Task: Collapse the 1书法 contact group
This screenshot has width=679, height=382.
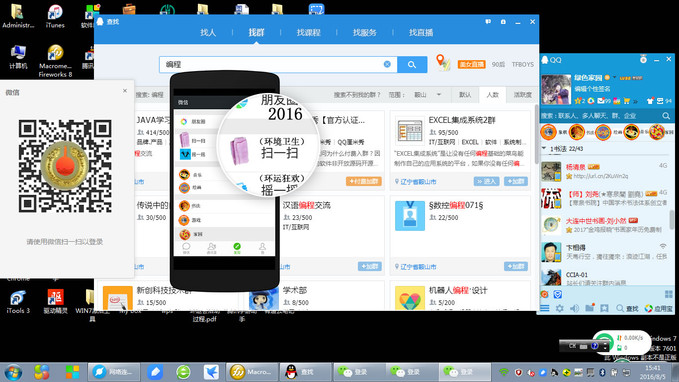Action: [x=544, y=149]
